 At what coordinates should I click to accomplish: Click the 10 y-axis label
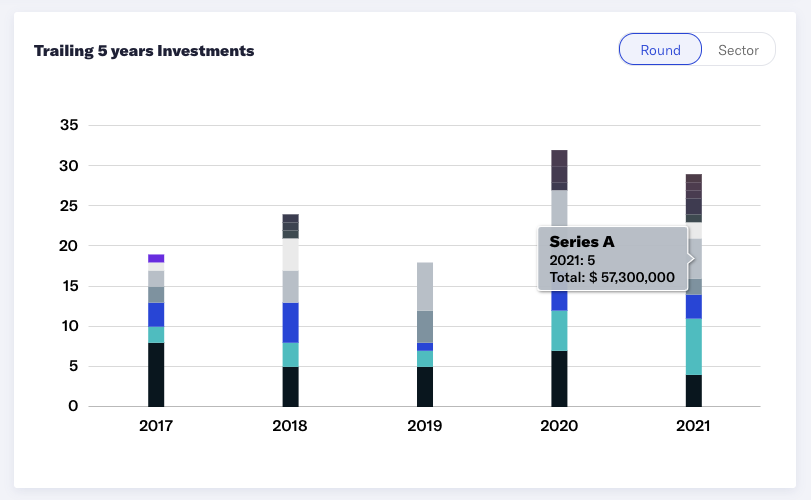(x=70, y=326)
